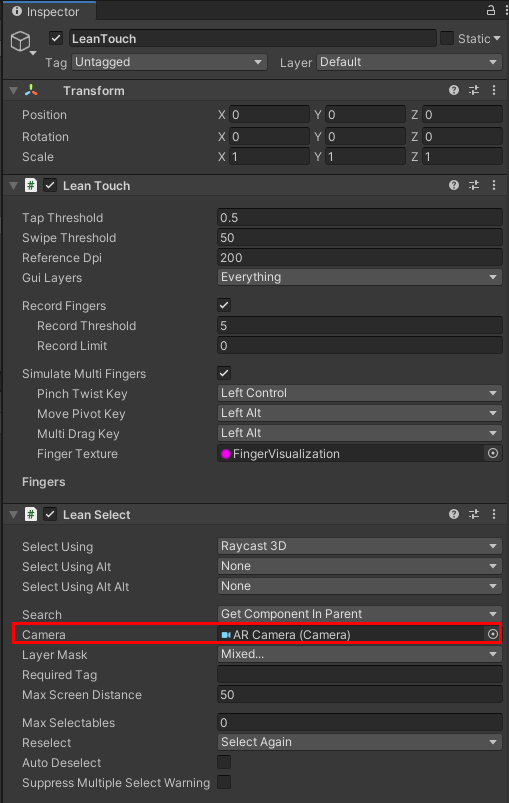Click Finger Texture object picker circle
509x803 pixels.
(x=493, y=453)
